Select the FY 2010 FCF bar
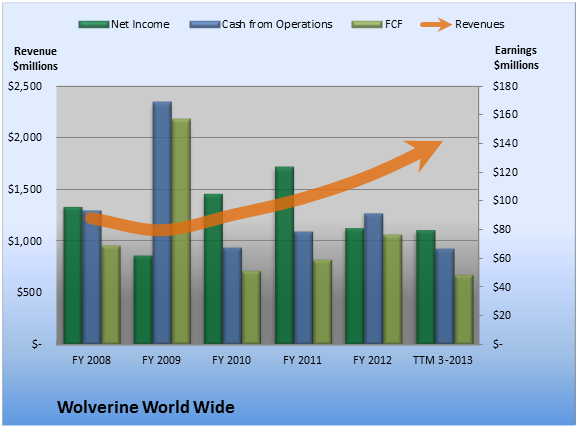The image size is (577, 427). coord(252,308)
